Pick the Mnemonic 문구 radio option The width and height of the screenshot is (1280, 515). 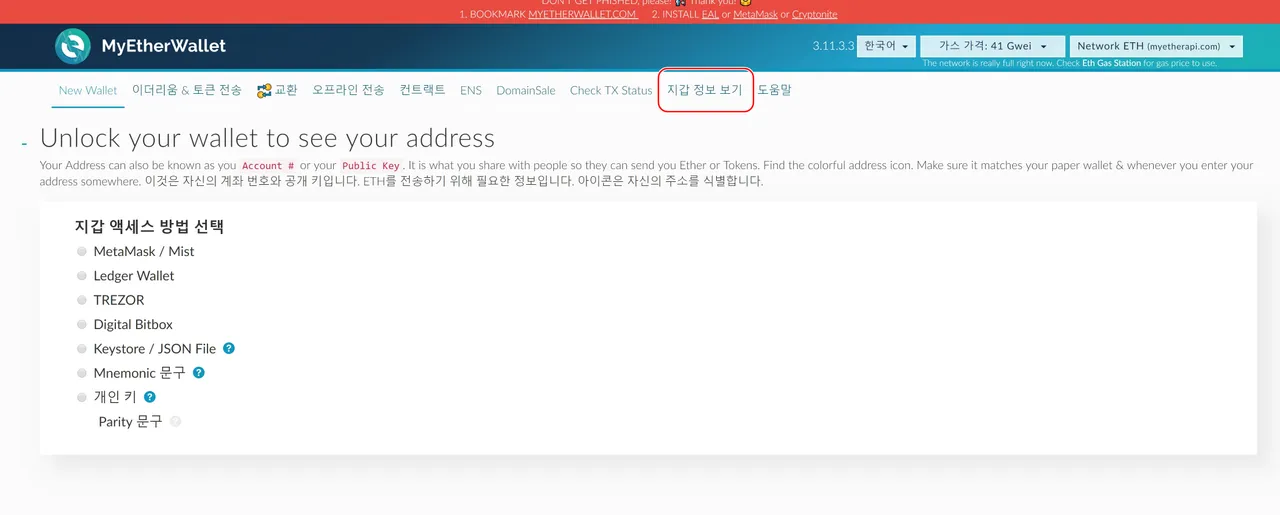click(x=82, y=373)
